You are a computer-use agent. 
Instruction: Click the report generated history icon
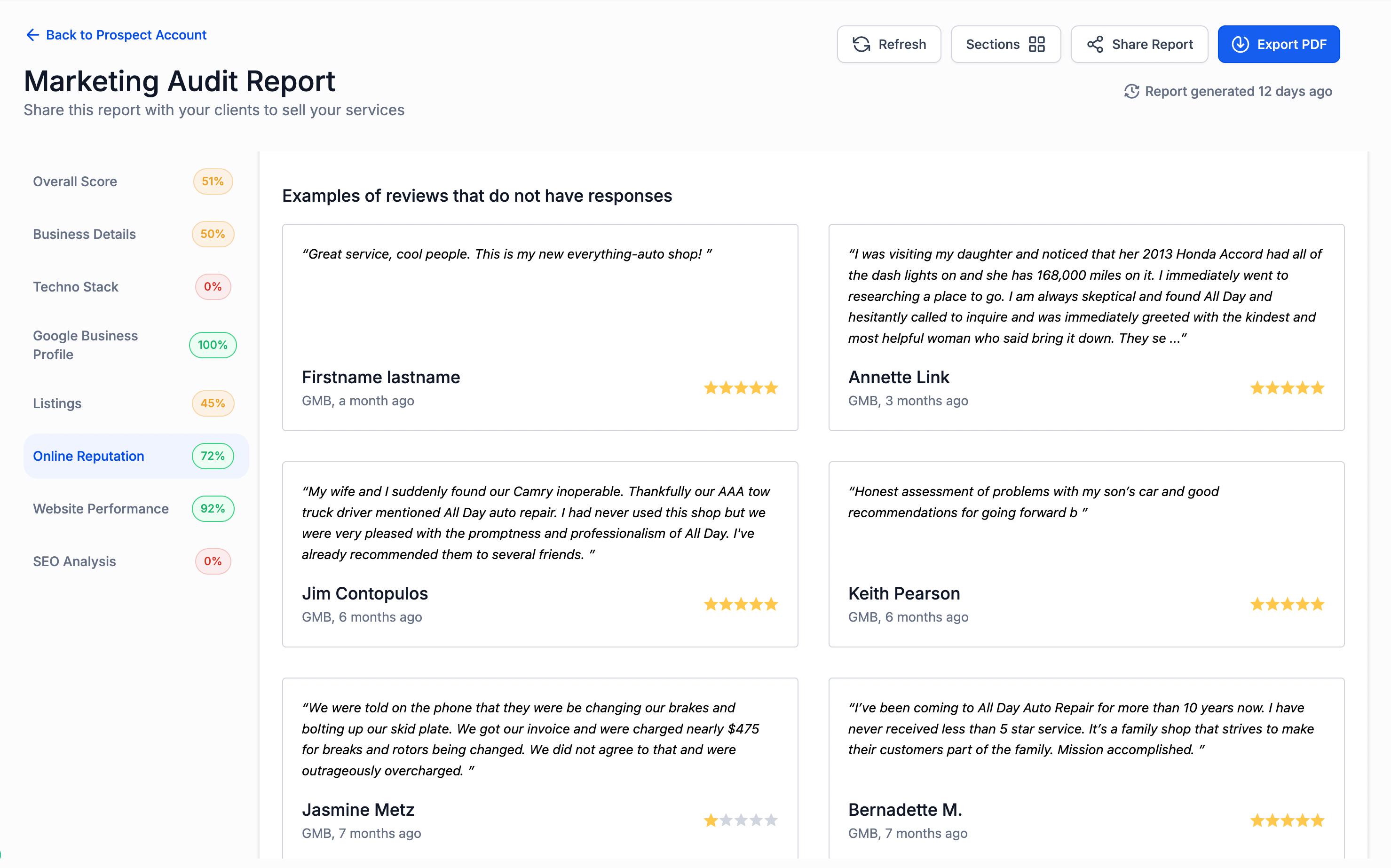[x=1131, y=91]
